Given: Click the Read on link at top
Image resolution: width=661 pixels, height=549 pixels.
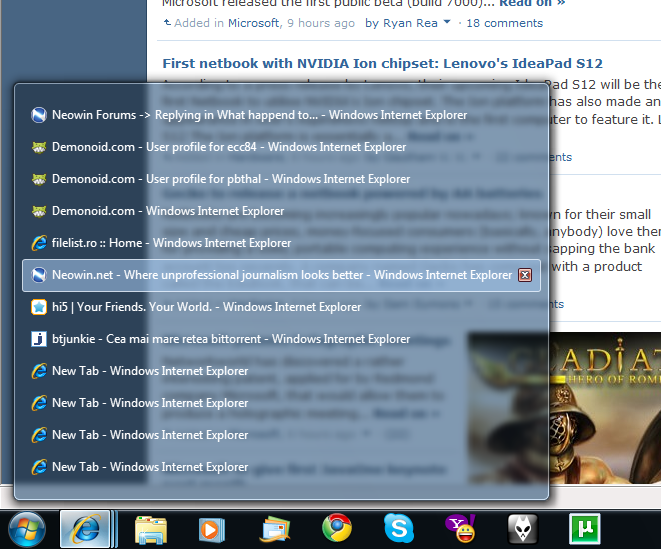Looking at the screenshot, I should (x=532, y=3).
